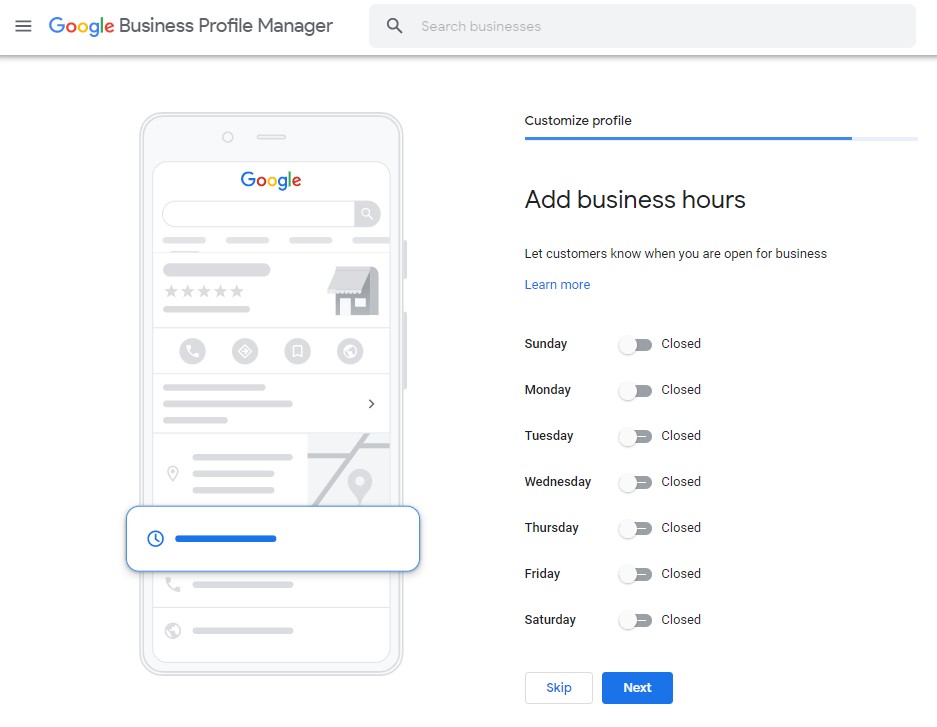Toggle Wednesday open hours switch
937x727 pixels.
click(635, 483)
